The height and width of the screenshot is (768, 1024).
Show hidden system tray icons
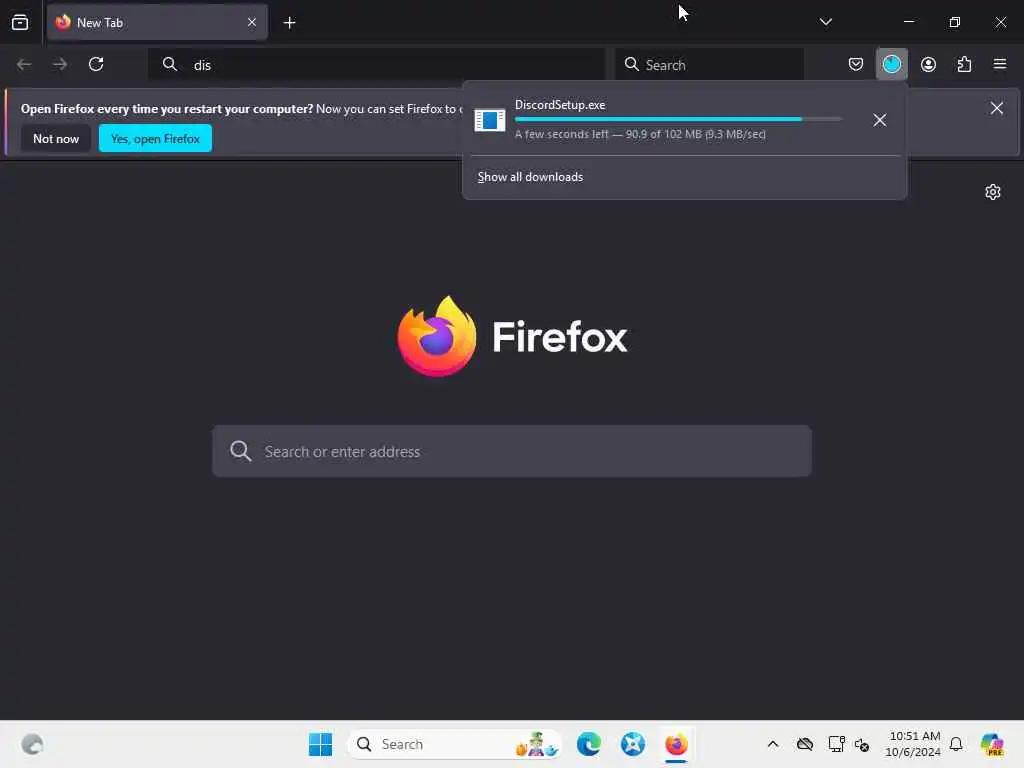(773, 744)
